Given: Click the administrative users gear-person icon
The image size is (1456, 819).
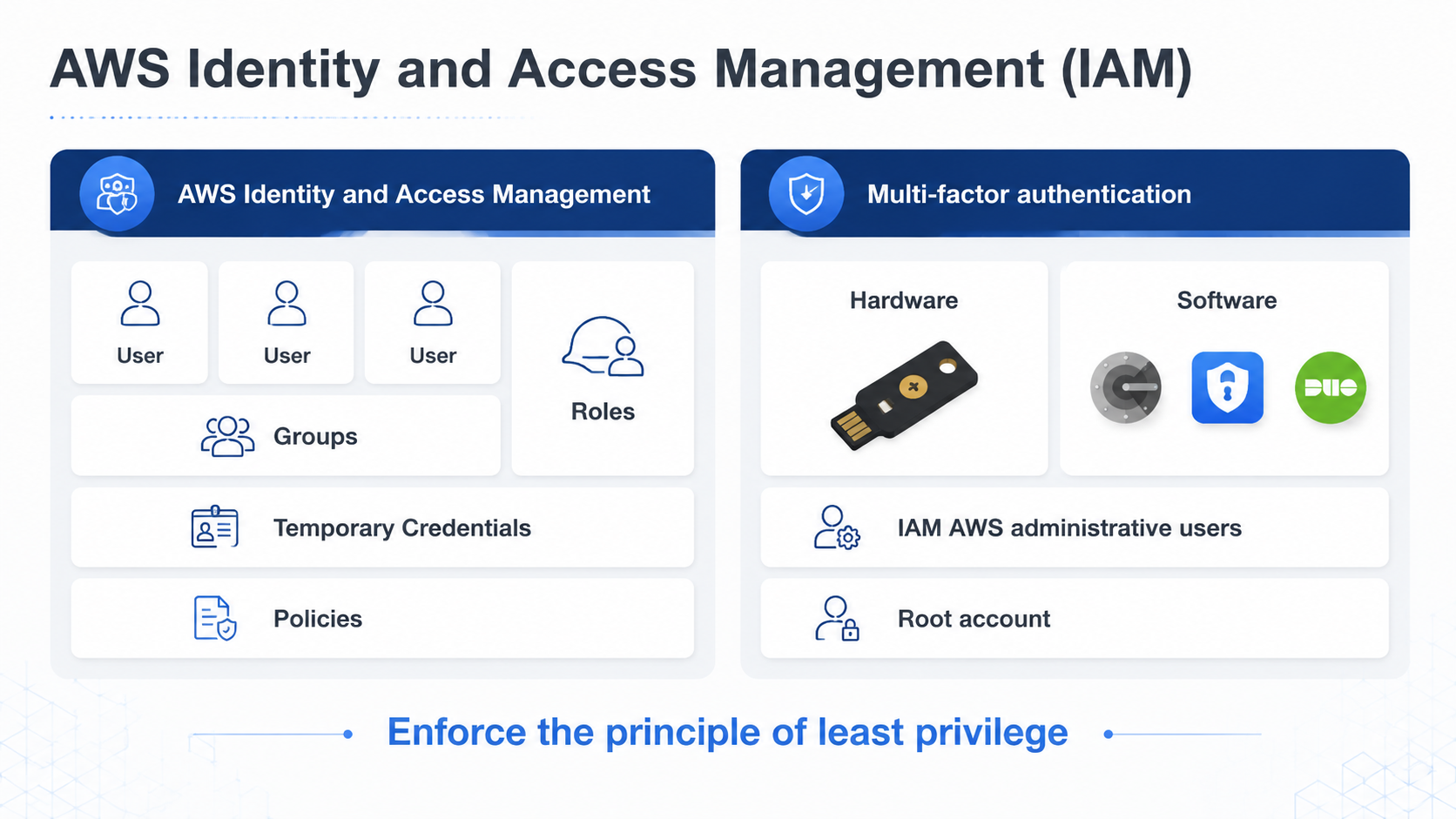Looking at the screenshot, I should point(836,527).
